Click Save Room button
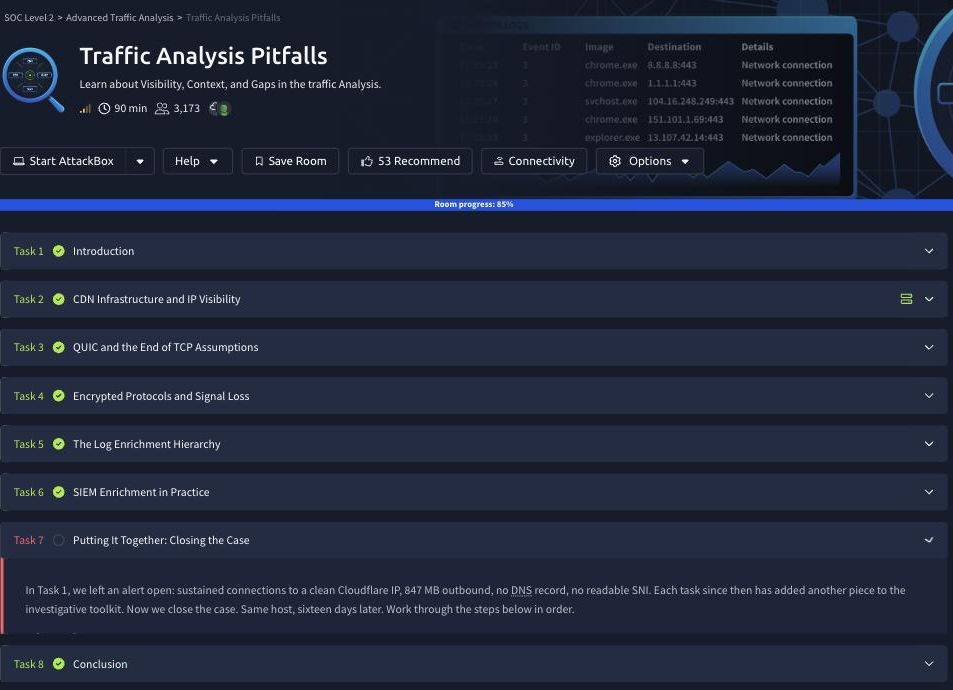 click(291, 161)
